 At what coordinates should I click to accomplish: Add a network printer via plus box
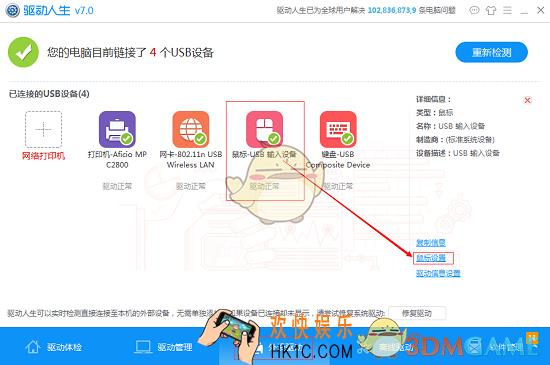click(43, 129)
